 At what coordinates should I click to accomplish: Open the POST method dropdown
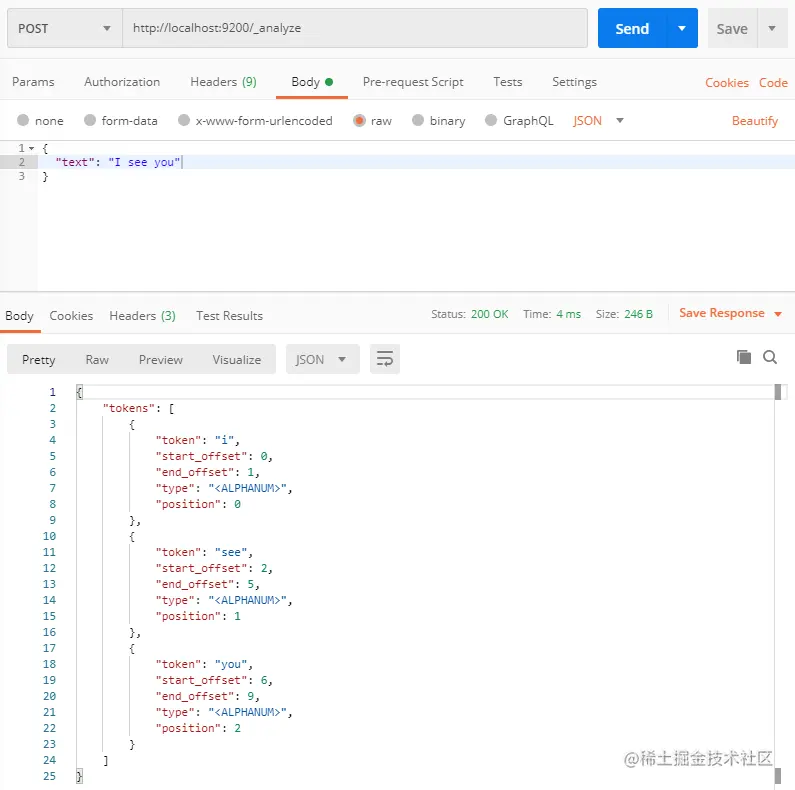coord(64,28)
